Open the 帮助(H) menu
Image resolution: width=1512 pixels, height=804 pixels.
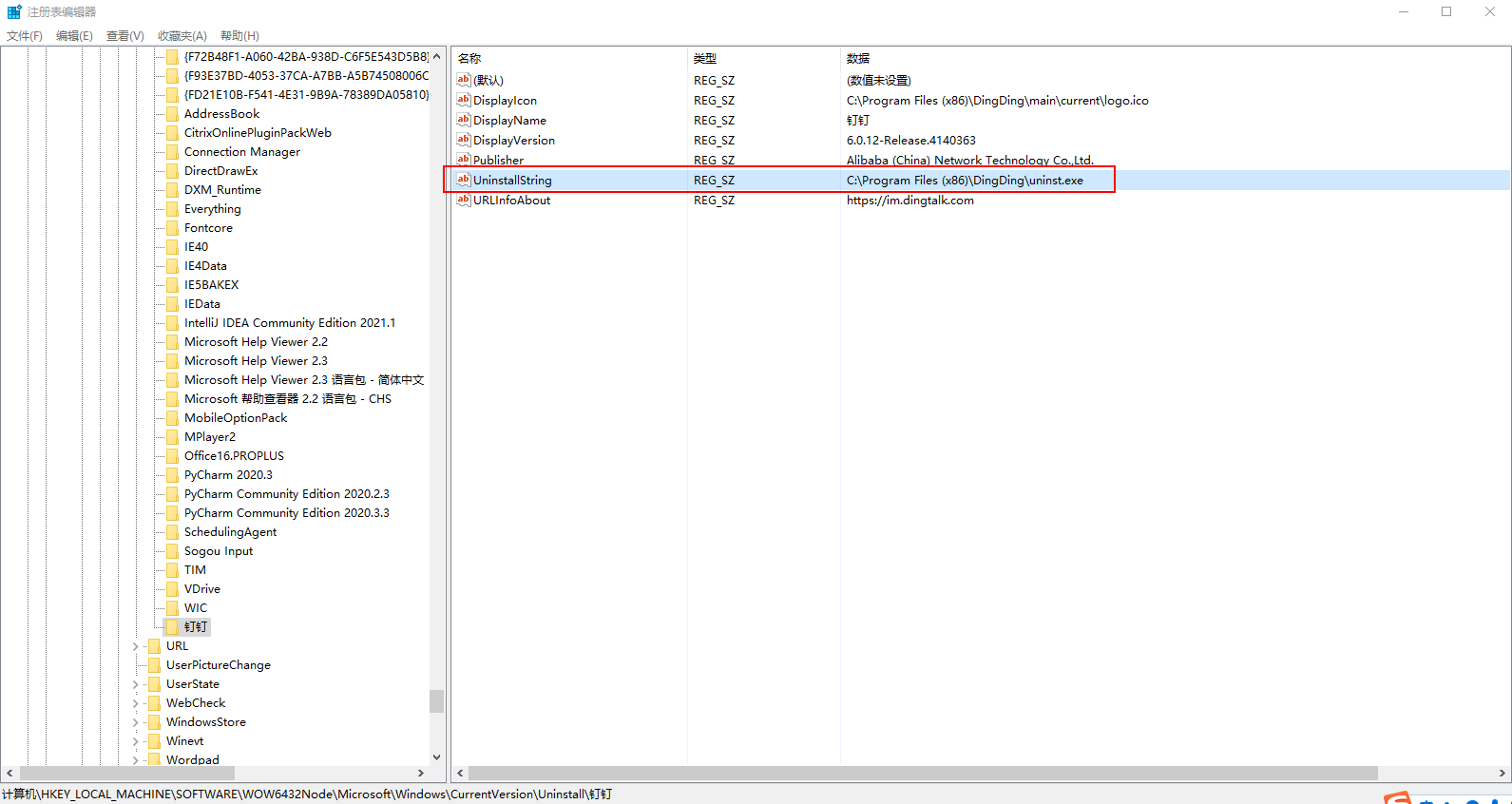pyautogui.click(x=239, y=36)
